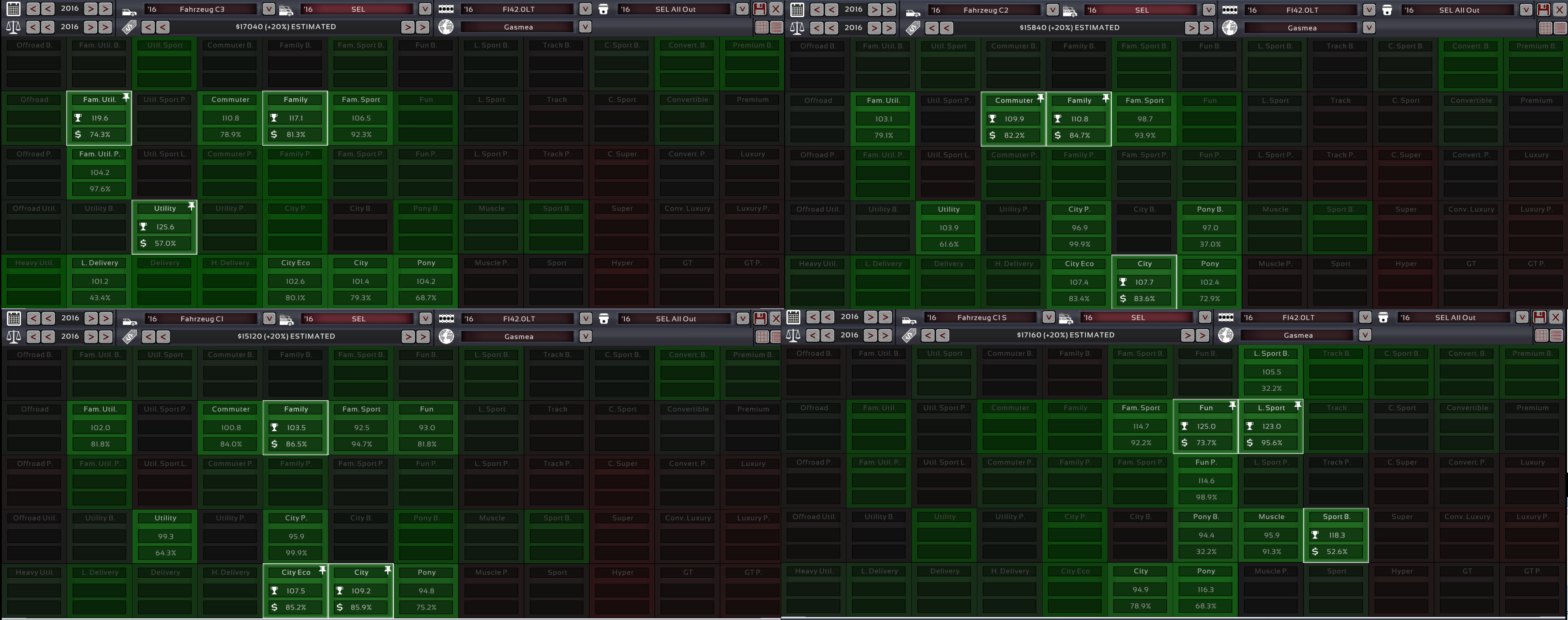Click FI42.OLT engine field in Fahrzeug C1 panel
Screen dimensions: 1568x620
click(x=518, y=319)
